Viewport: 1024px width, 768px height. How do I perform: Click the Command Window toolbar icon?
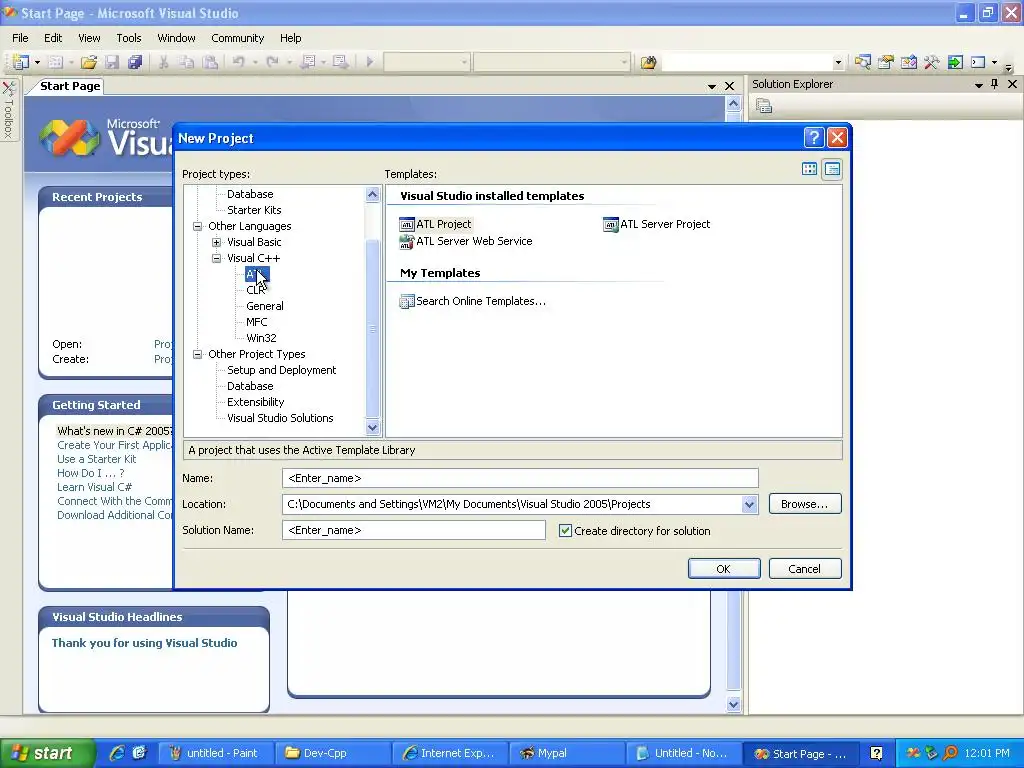pyautogui.click(x=978, y=62)
